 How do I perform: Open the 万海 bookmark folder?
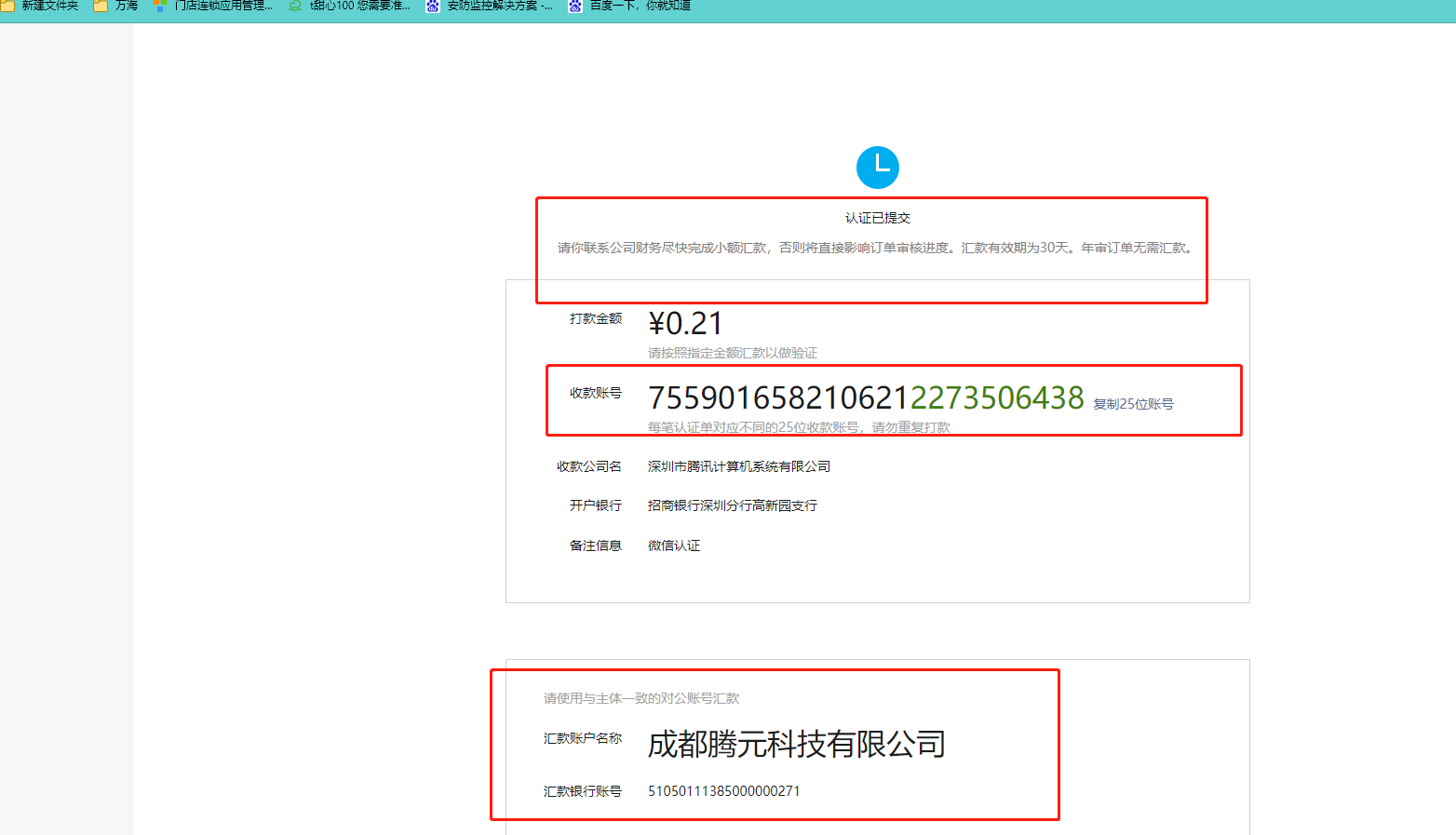(x=115, y=6)
